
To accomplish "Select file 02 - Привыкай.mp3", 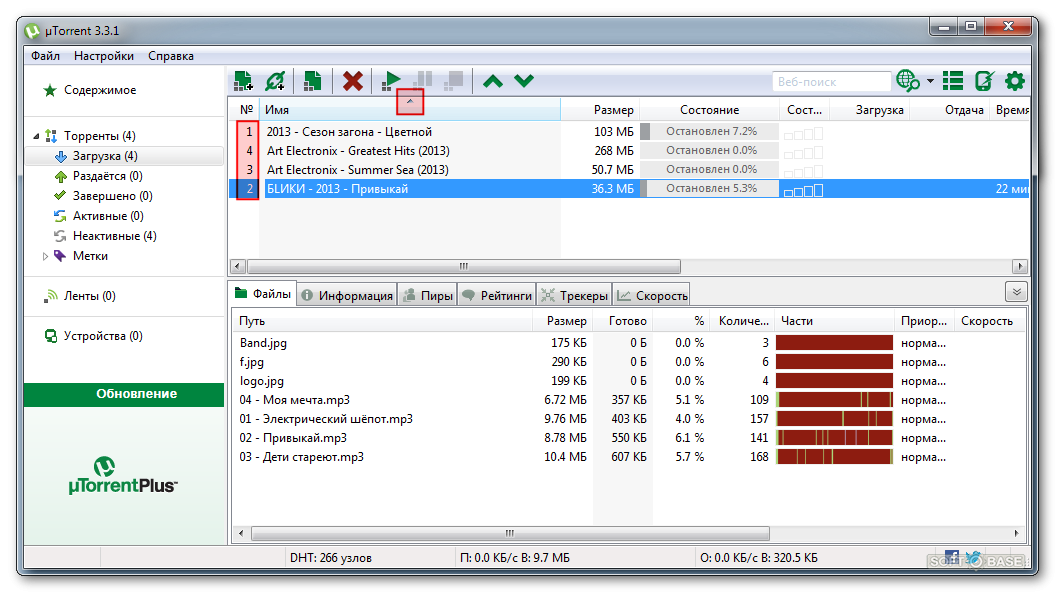I will 293,438.
